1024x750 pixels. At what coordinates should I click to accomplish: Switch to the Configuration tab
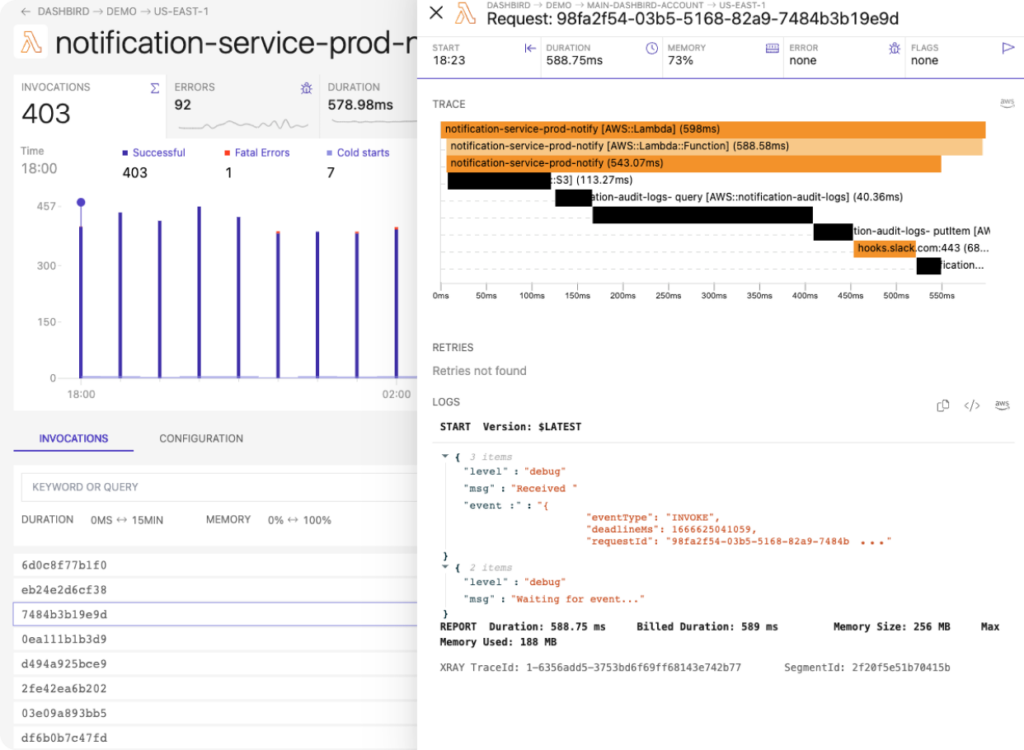pyautogui.click(x=201, y=438)
